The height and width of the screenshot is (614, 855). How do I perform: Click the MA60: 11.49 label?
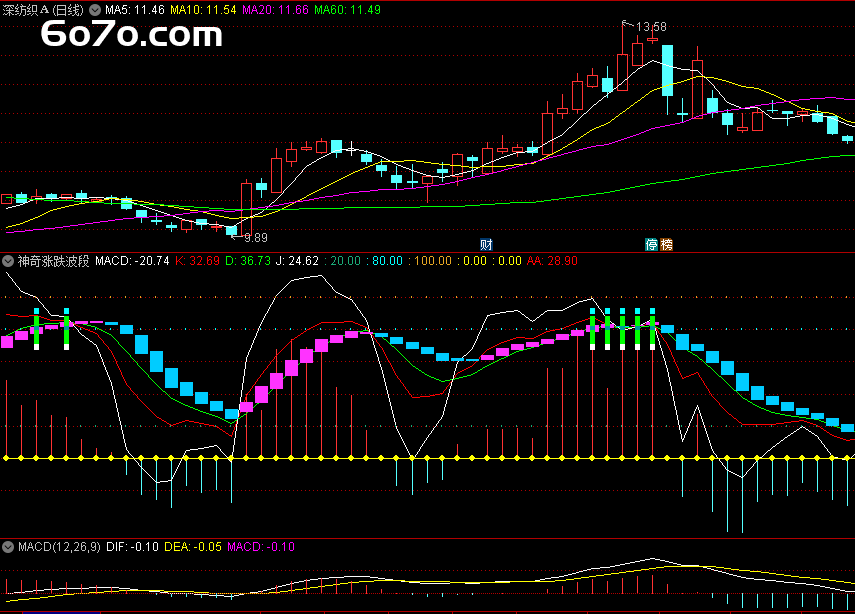347,10
